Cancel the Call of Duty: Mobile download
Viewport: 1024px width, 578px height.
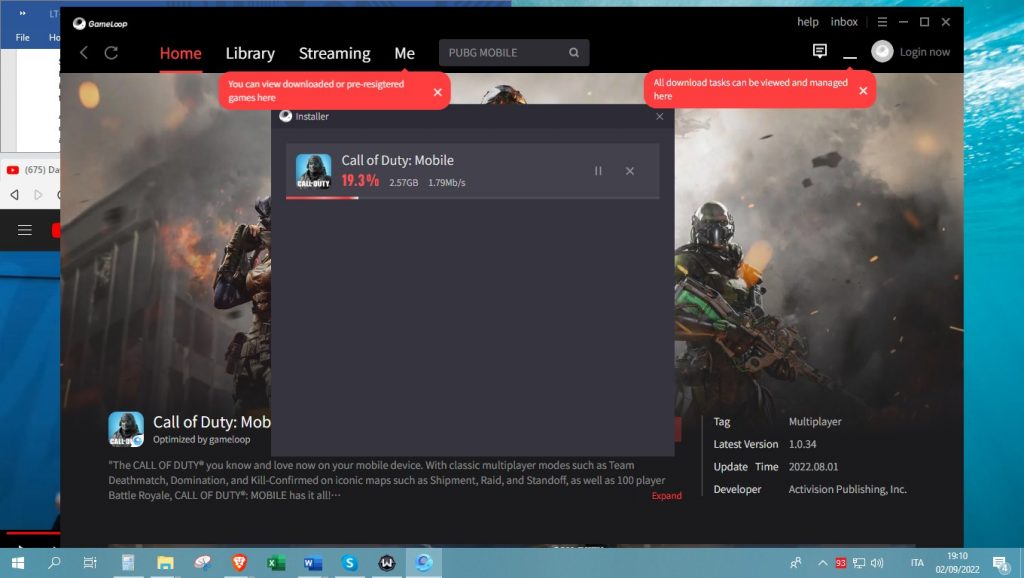tap(630, 171)
